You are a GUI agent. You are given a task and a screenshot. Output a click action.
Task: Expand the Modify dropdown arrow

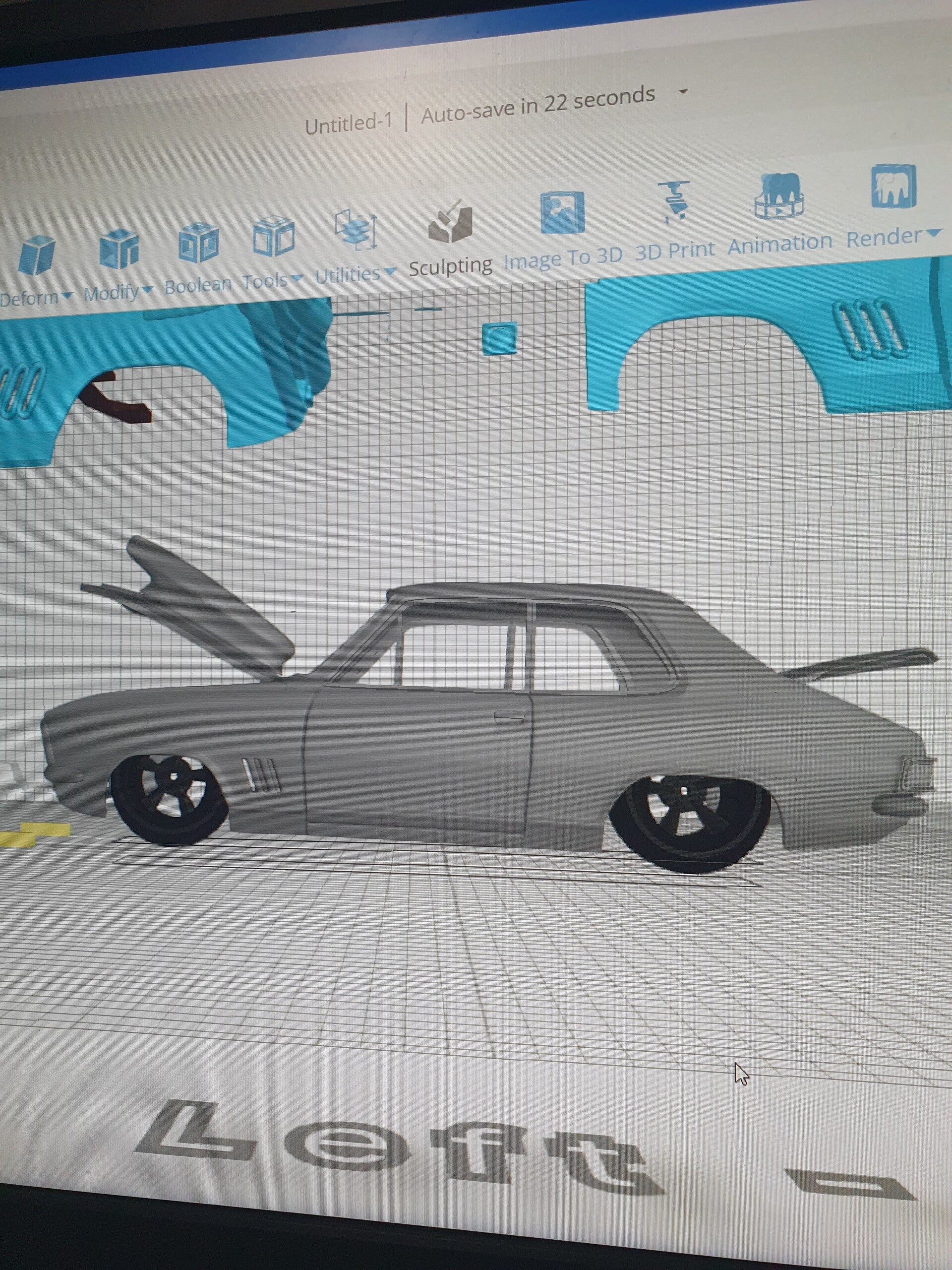[x=147, y=289]
